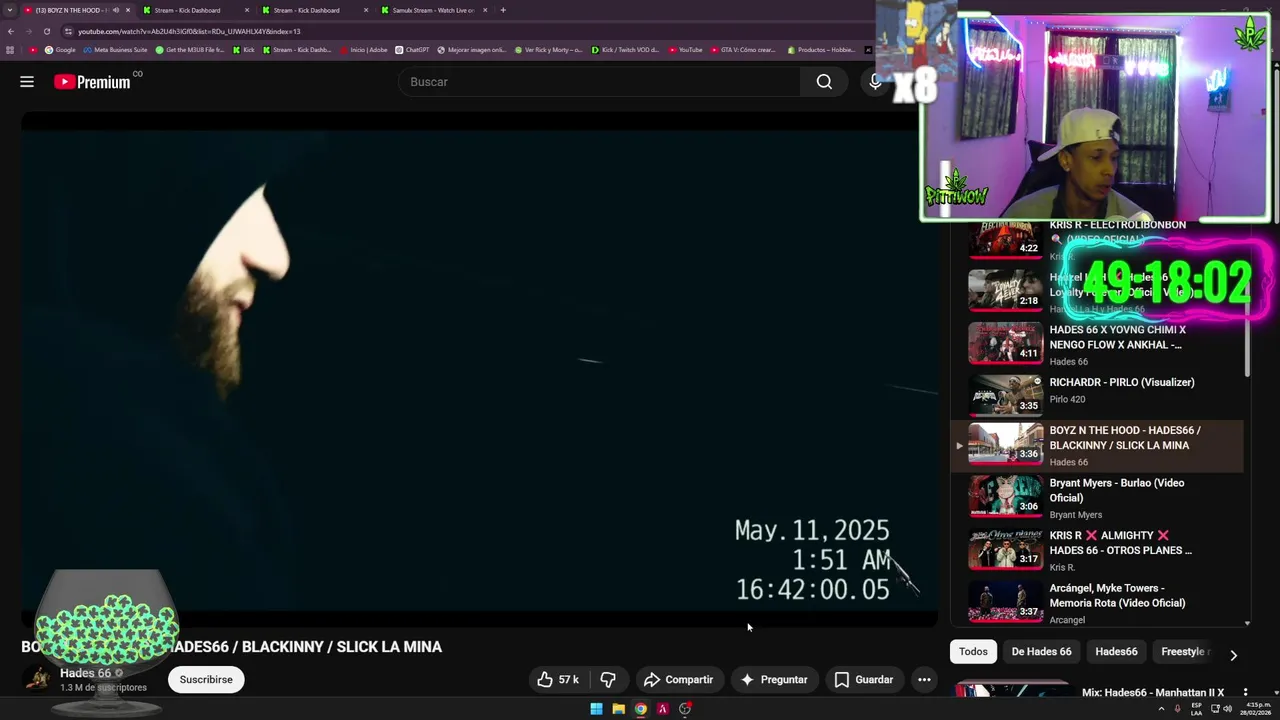Click the search magnifier button

click(x=824, y=82)
